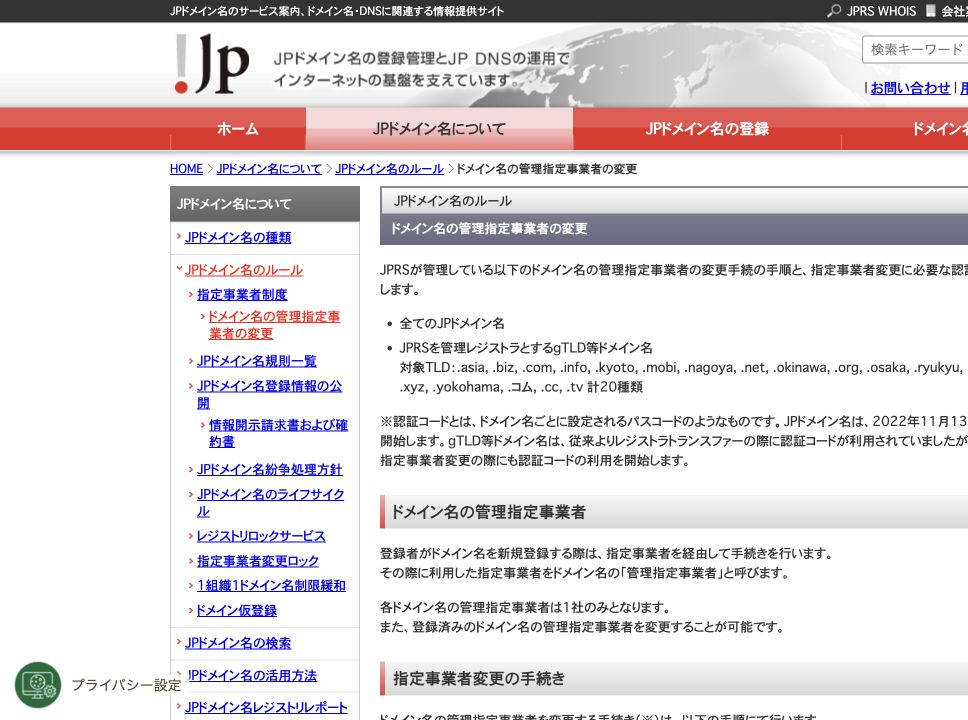
Task: Click HOME in the breadcrumb
Action: tap(186, 169)
